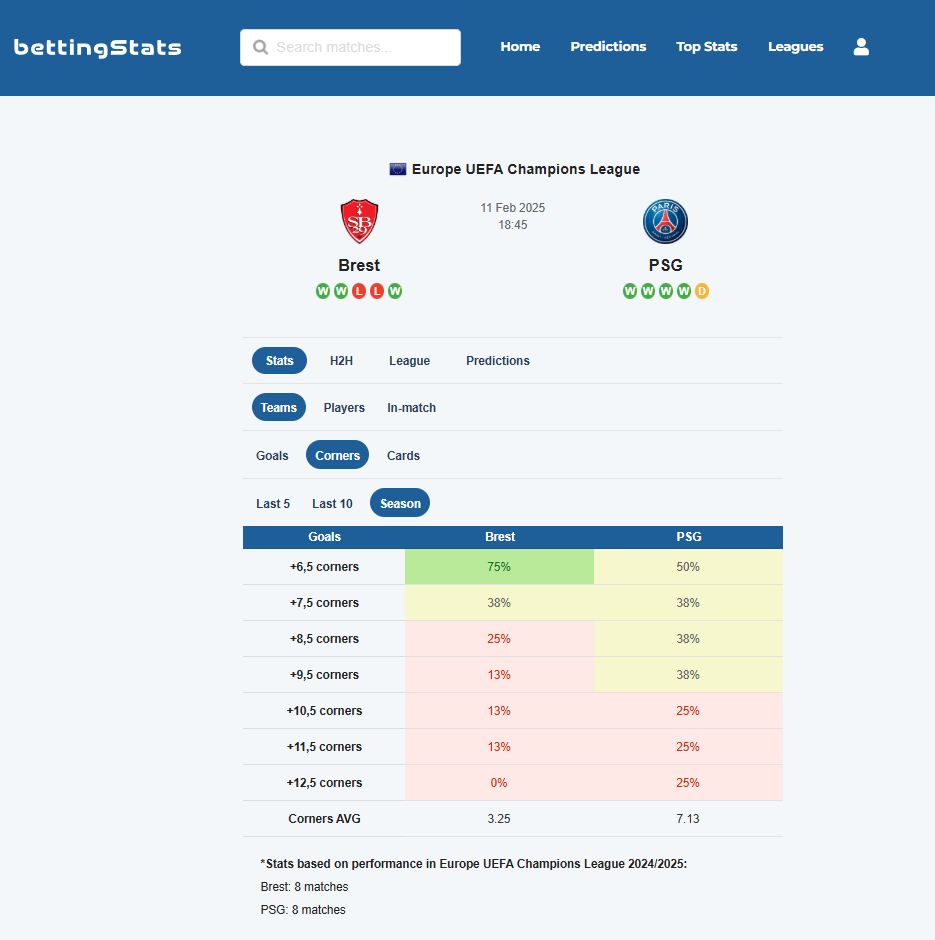Click the Europe flag icon
935x940 pixels.
(397, 169)
